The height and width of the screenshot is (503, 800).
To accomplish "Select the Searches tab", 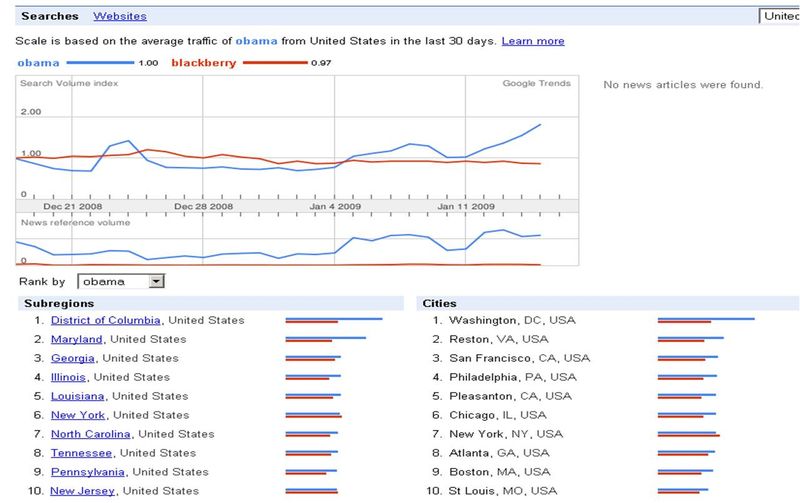I will point(50,16).
